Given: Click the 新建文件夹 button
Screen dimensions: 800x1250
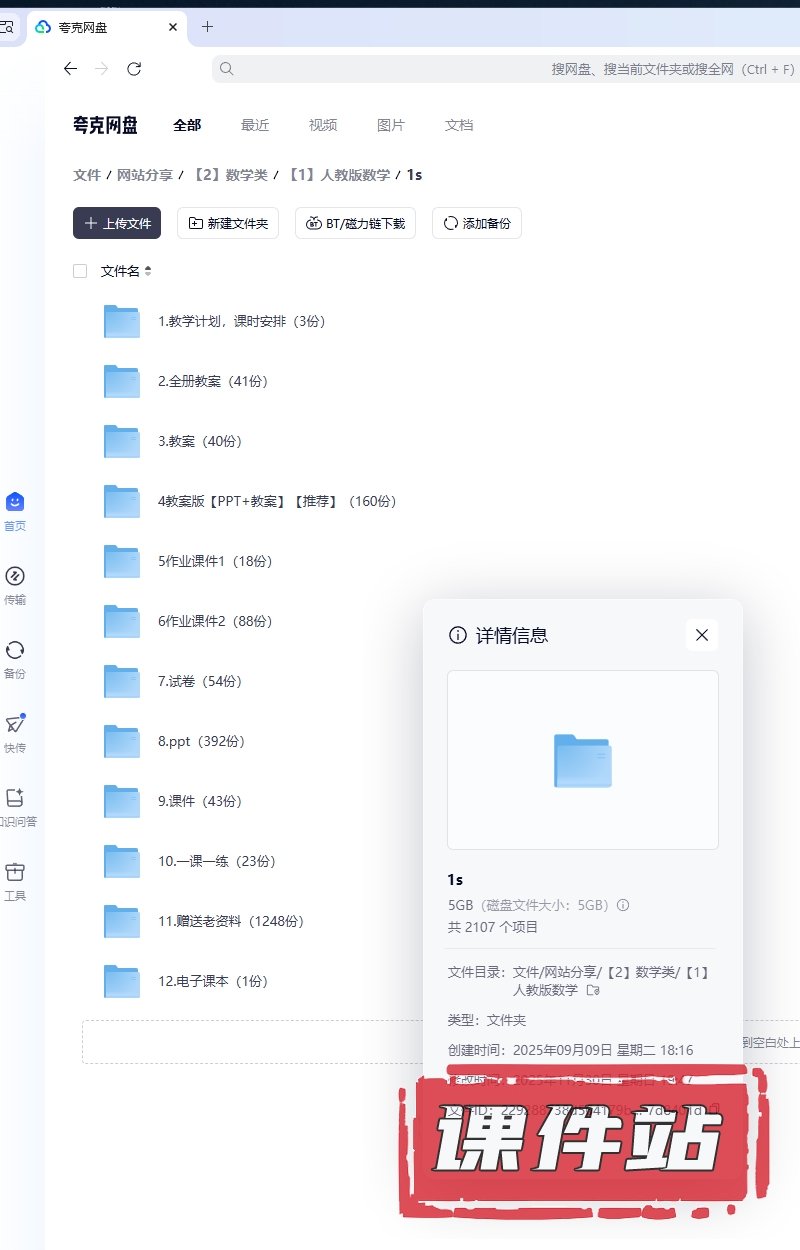Looking at the screenshot, I should [x=228, y=223].
